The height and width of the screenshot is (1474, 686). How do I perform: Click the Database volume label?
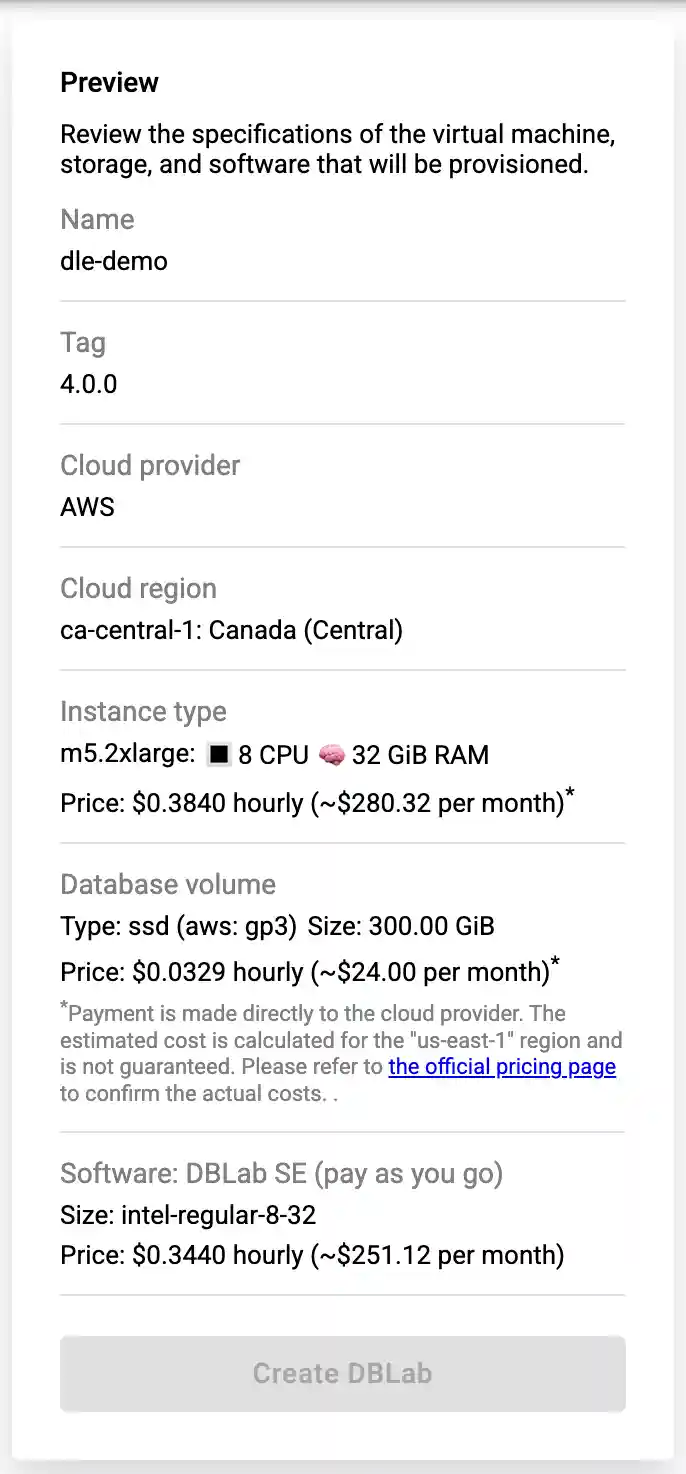[168, 884]
